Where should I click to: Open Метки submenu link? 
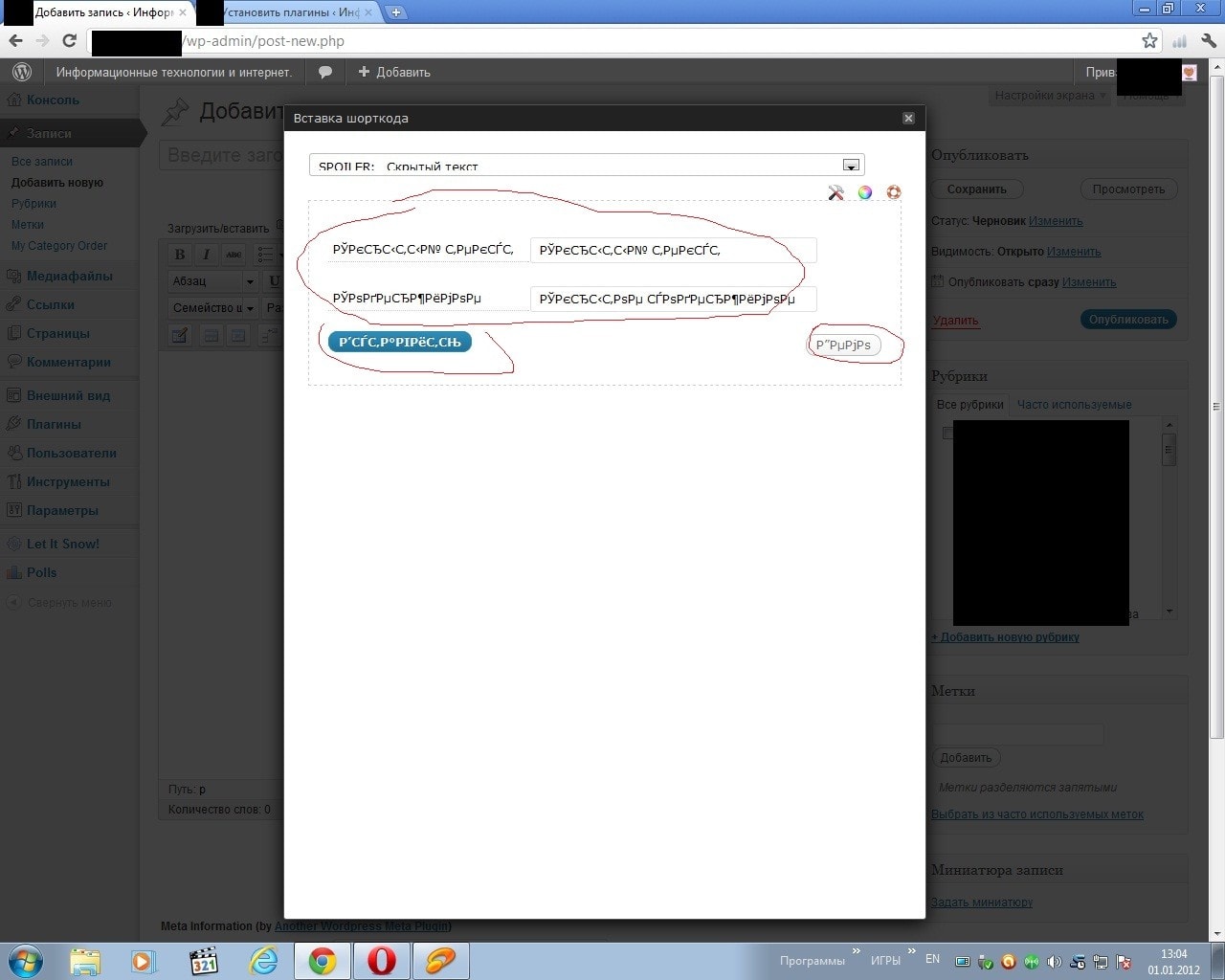click(x=28, y=225)
